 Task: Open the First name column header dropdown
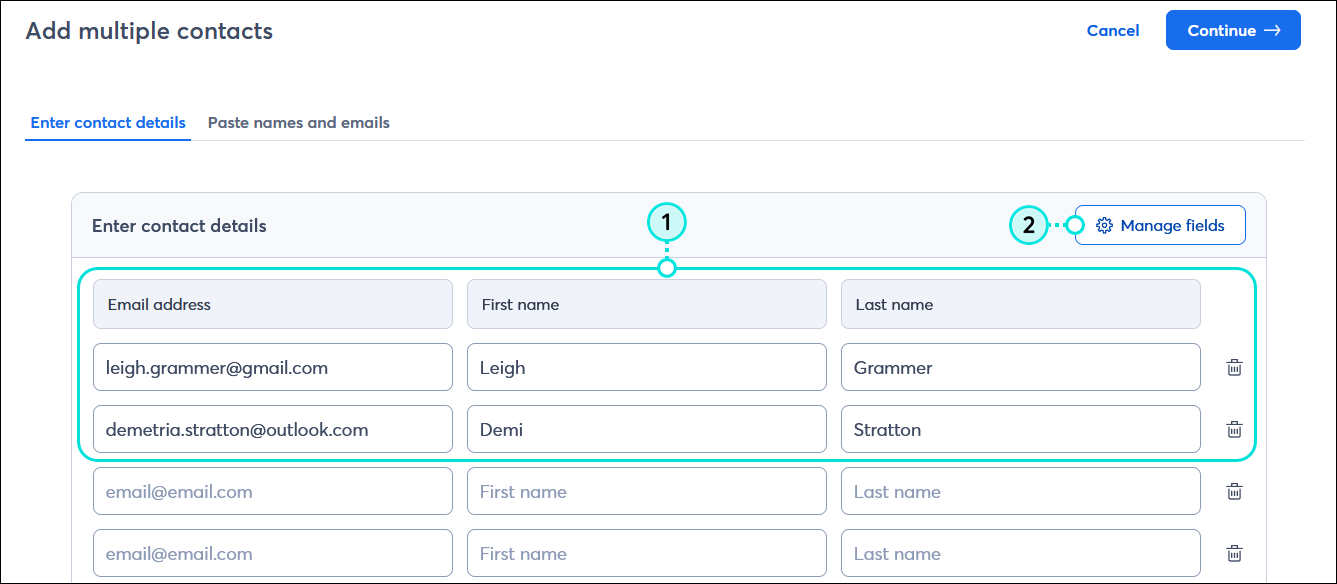647,304
